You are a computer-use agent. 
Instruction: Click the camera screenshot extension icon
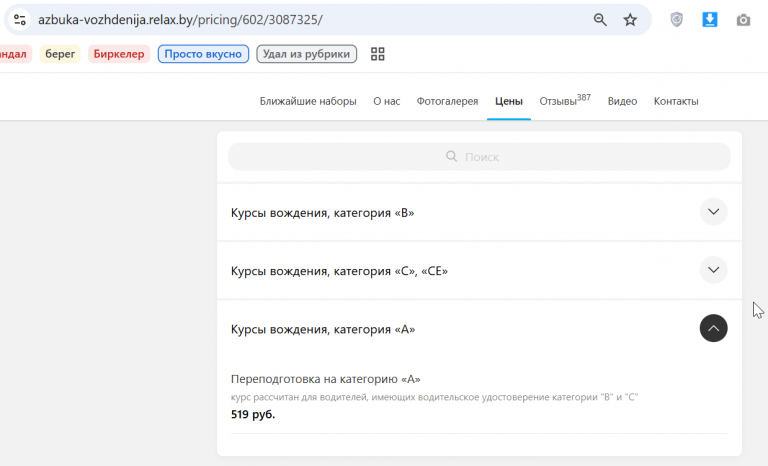[x=743, y=20]
